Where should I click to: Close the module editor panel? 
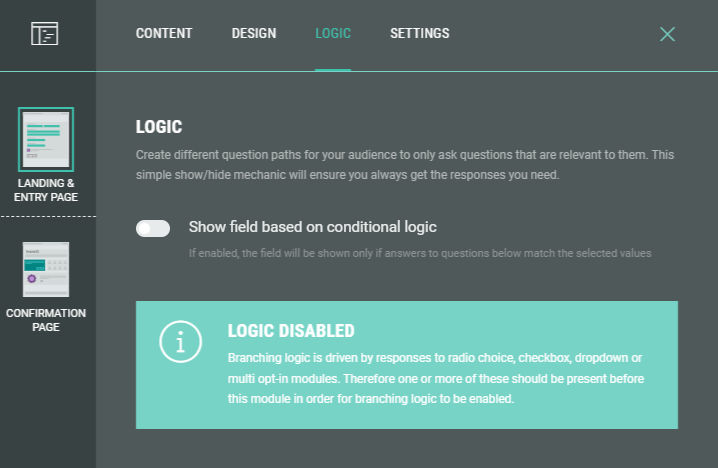[668, 34]
